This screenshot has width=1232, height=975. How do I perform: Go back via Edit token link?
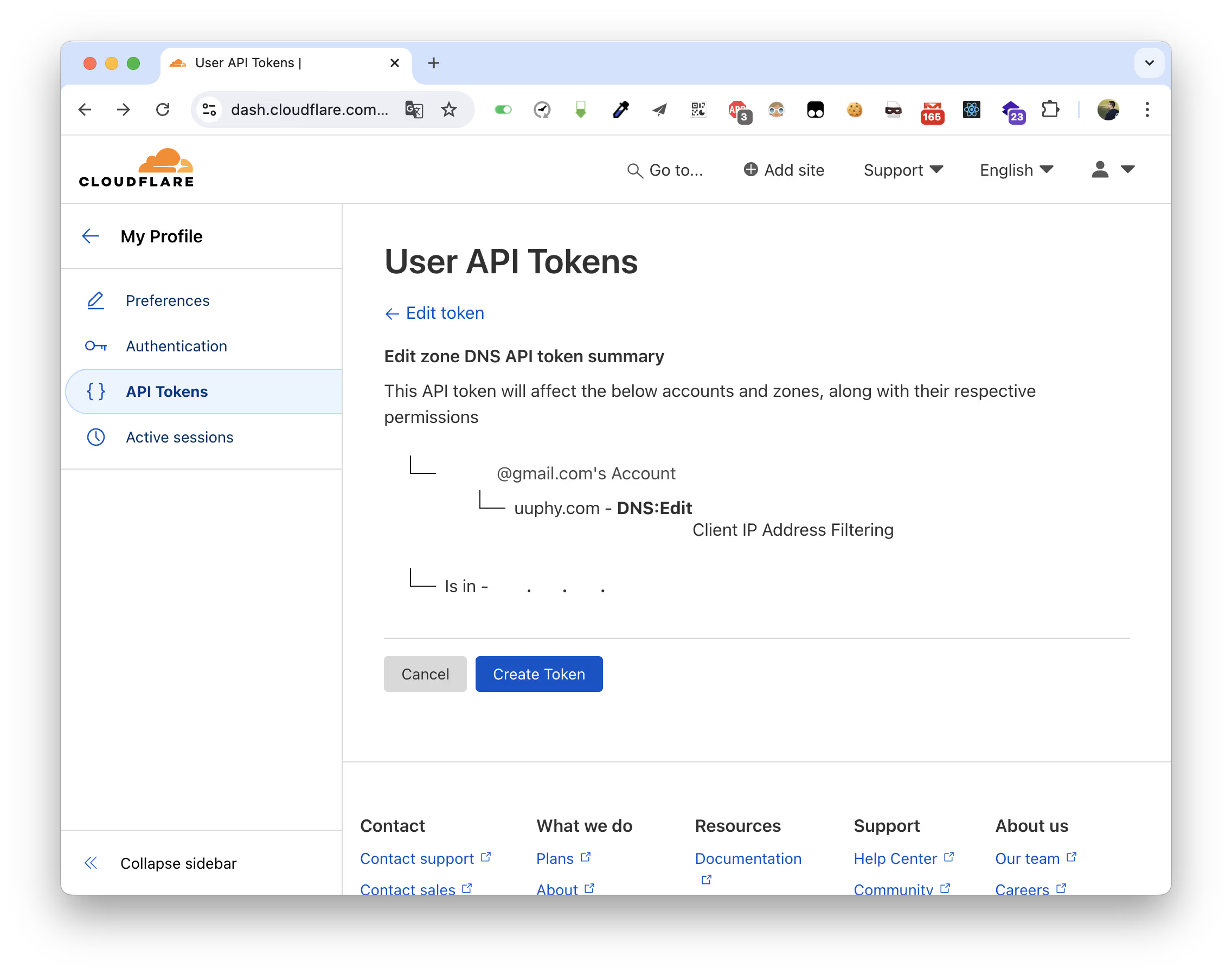[x=434, y=313]
